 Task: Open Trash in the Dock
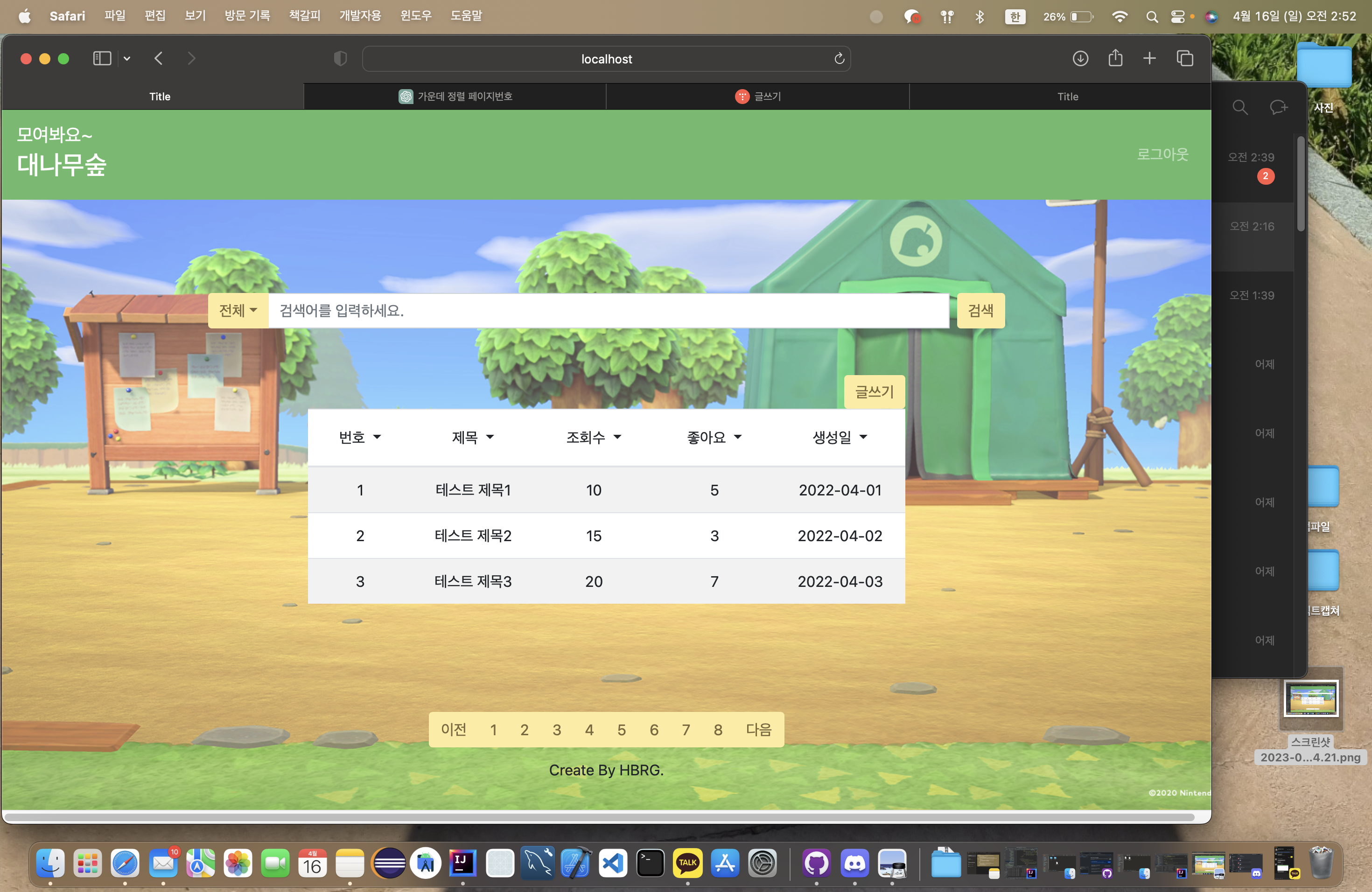1321,862
